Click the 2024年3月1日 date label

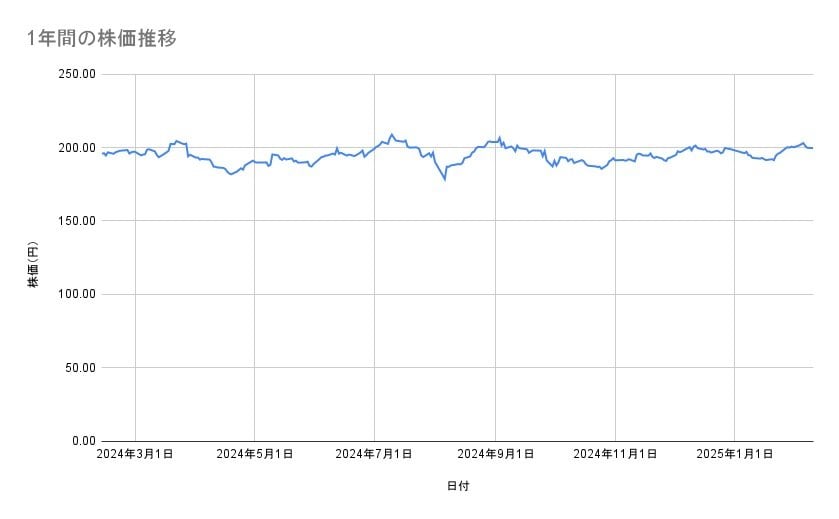135,454
